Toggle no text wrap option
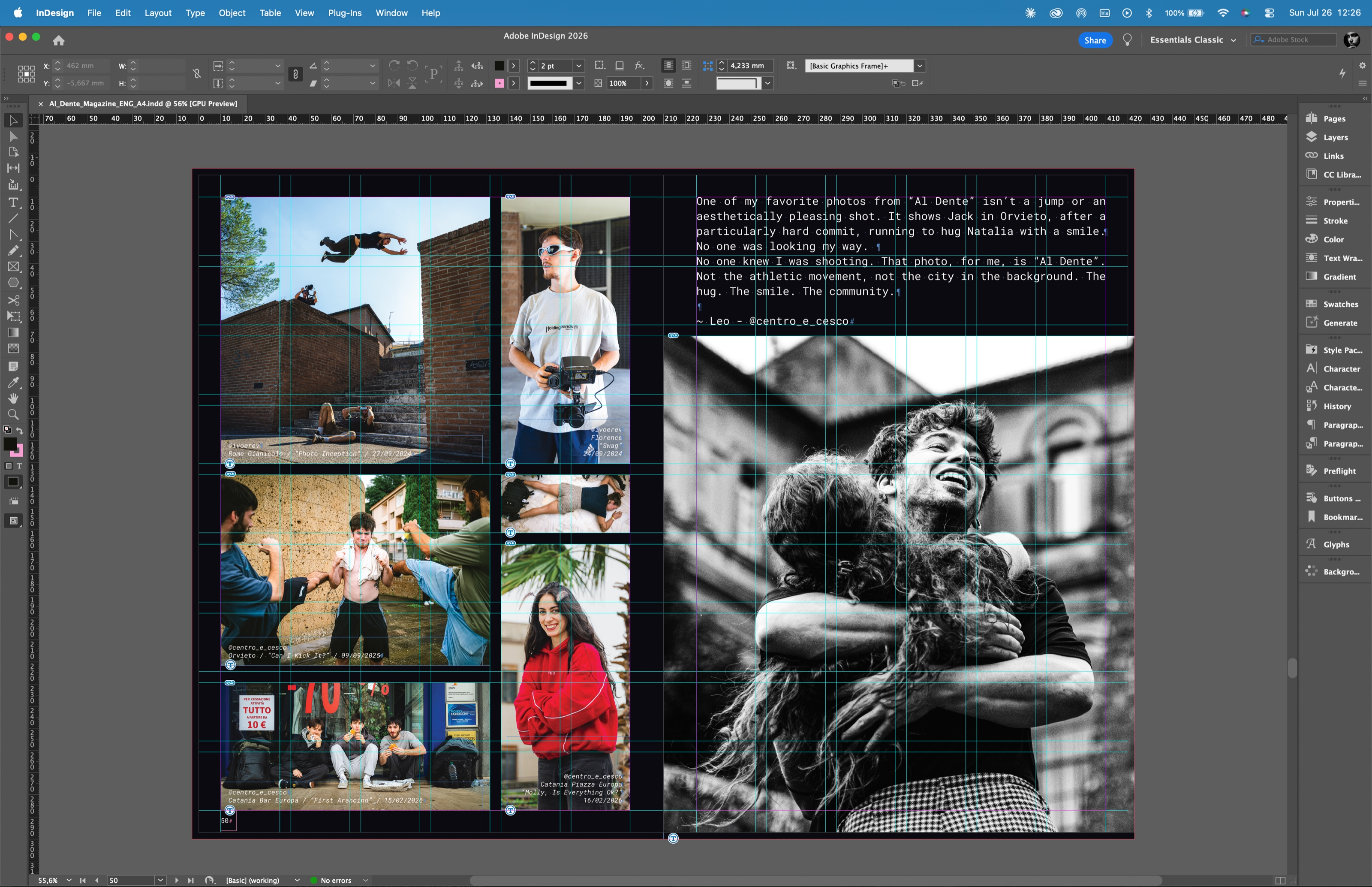 (x=668, y=66)
